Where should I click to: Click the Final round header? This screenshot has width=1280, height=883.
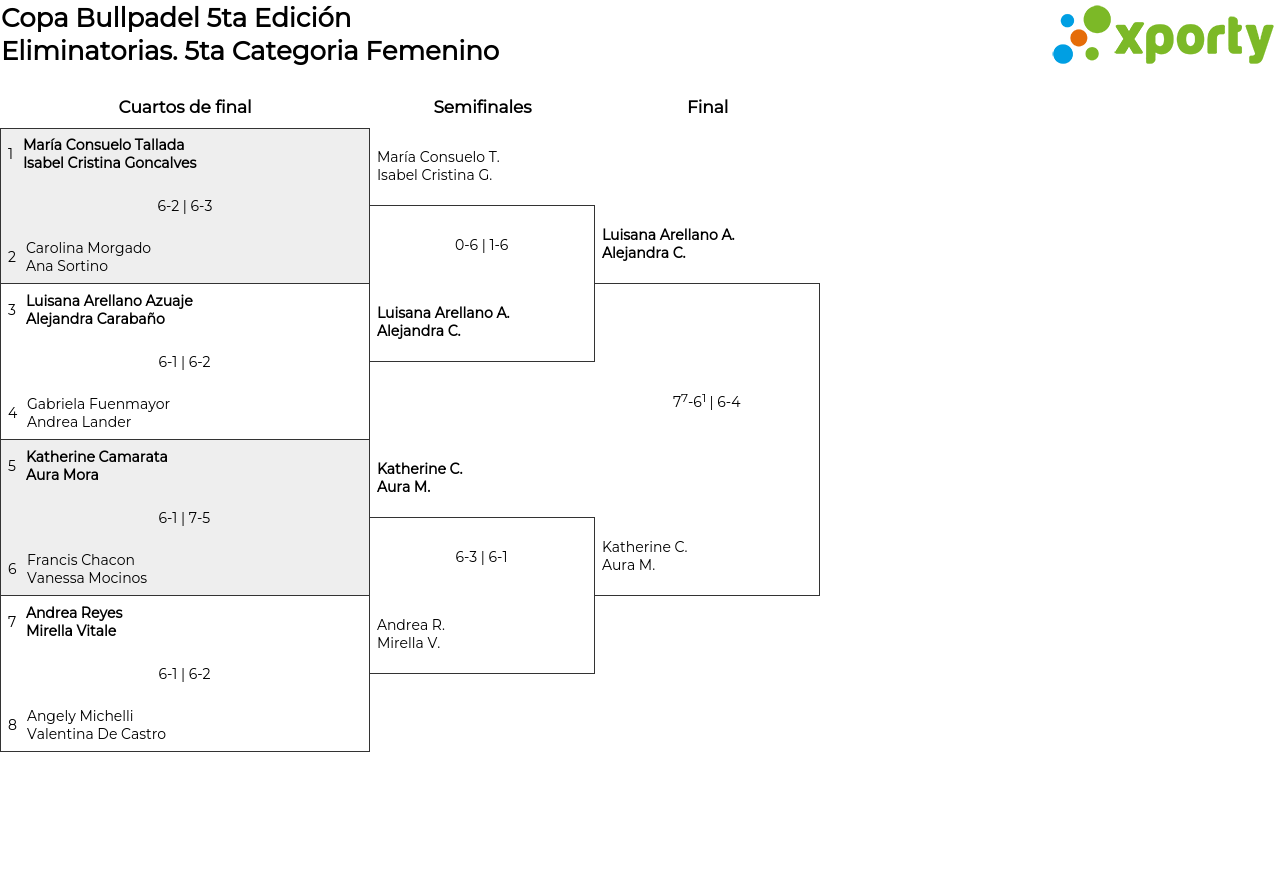tap(707, 107)
